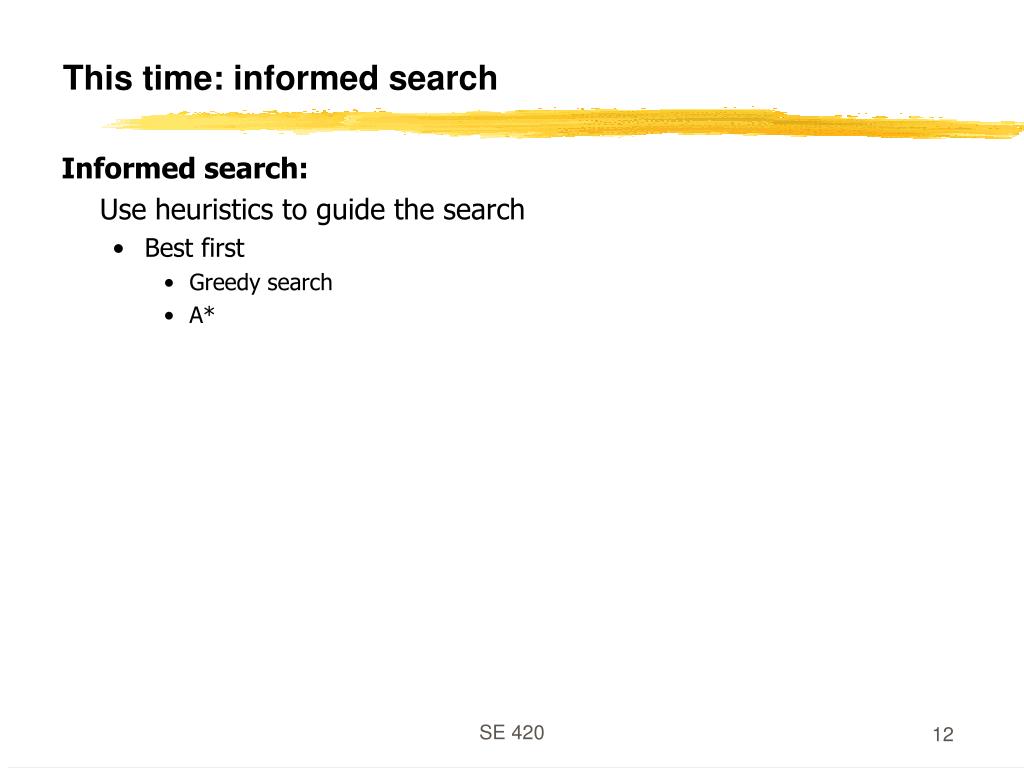Select the yellow brush stroke under the title

click(x=563, y=123)
